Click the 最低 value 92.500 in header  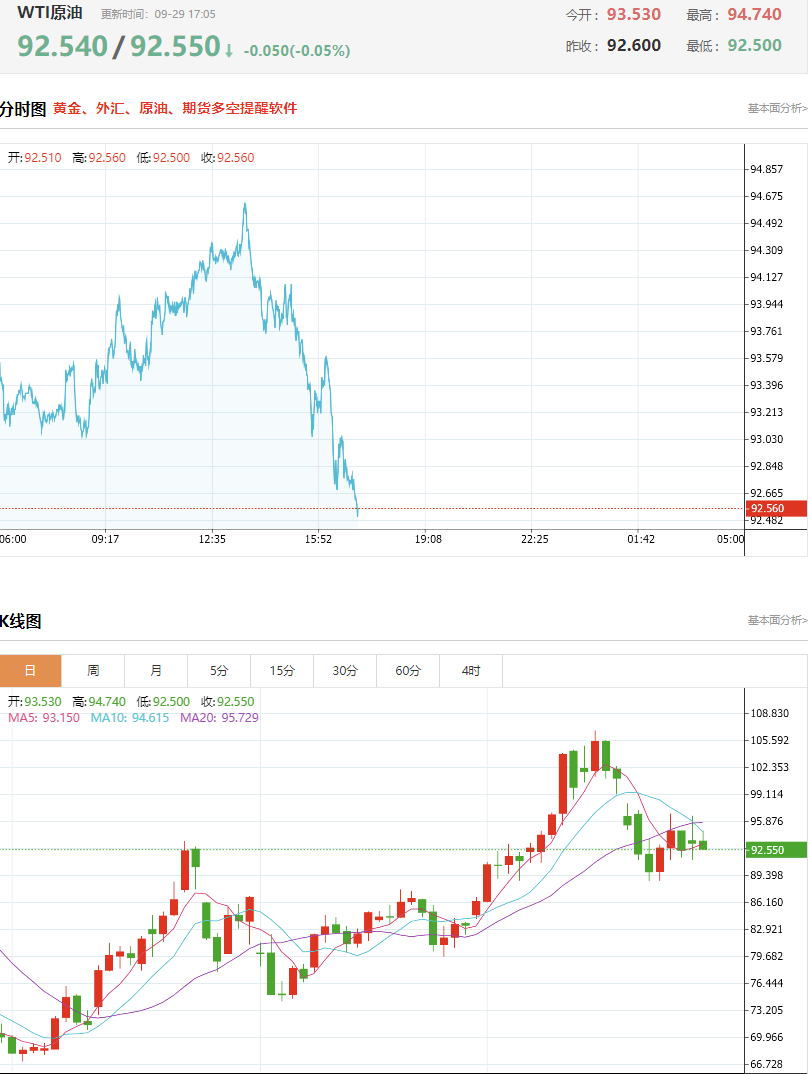pos(755,45)
